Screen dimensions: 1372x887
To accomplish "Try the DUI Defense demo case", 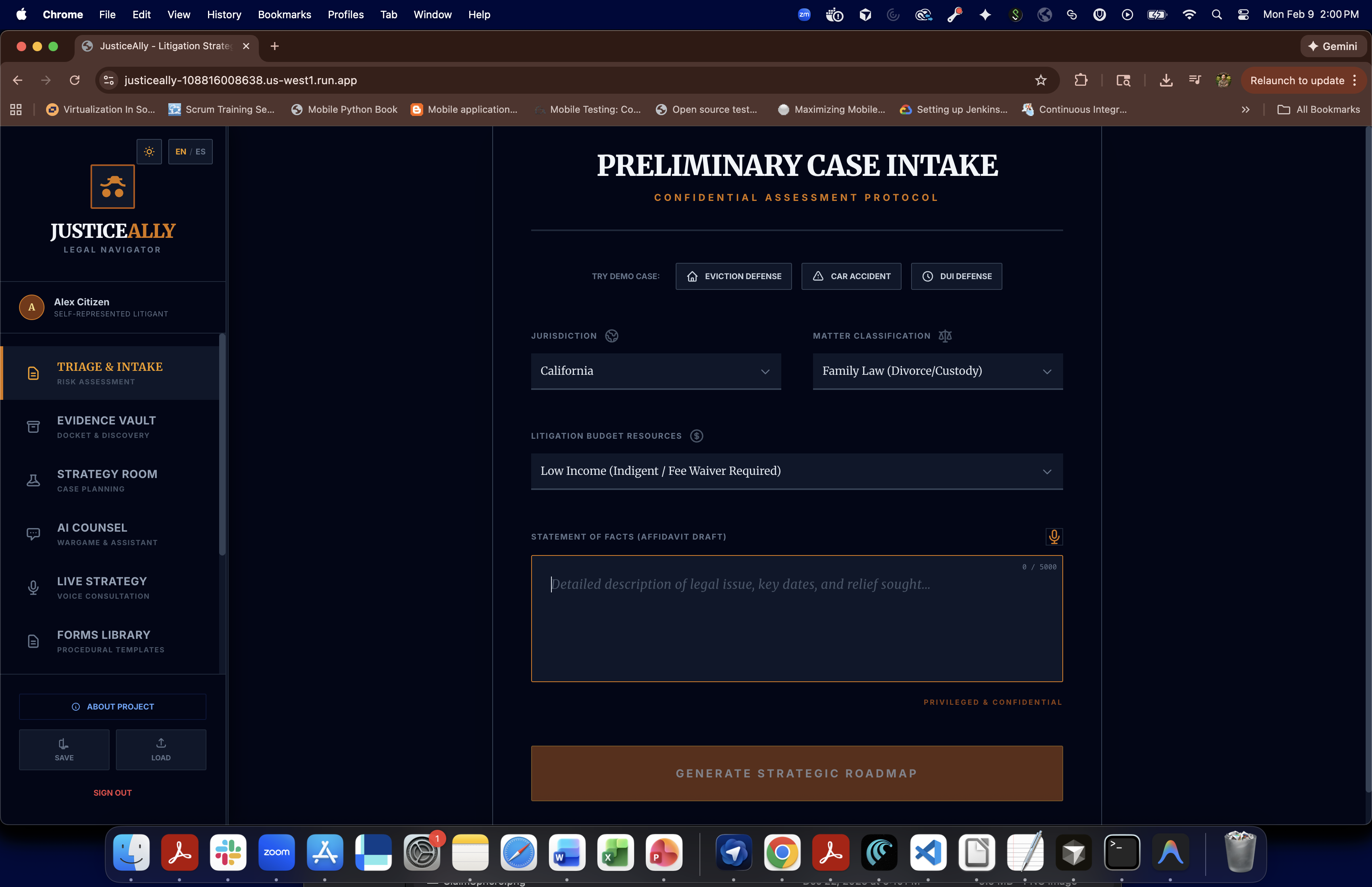I will point(956,276).
